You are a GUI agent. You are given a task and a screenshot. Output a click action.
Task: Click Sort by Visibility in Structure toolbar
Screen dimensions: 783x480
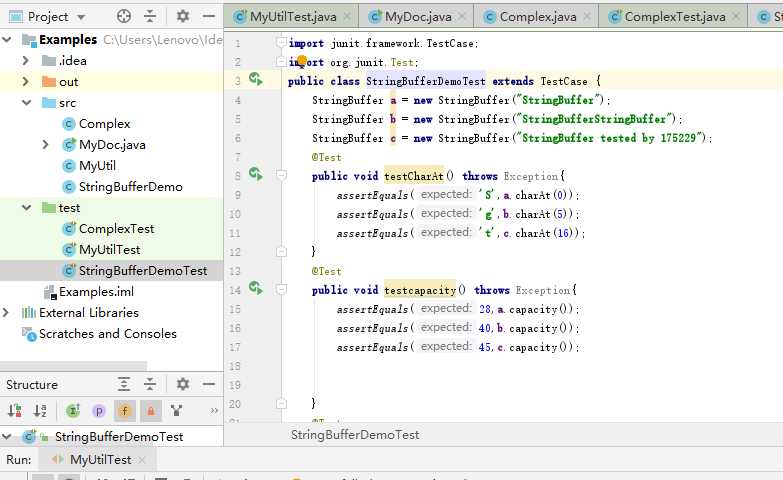pos(15,410)
